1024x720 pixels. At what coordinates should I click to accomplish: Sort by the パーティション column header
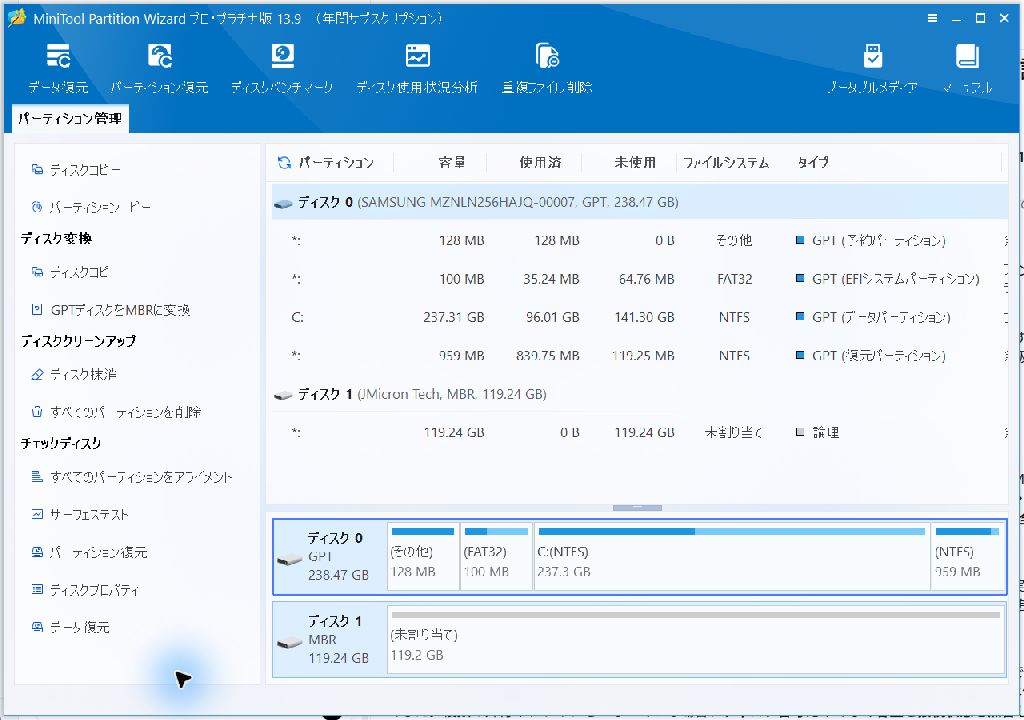point(336,163)
